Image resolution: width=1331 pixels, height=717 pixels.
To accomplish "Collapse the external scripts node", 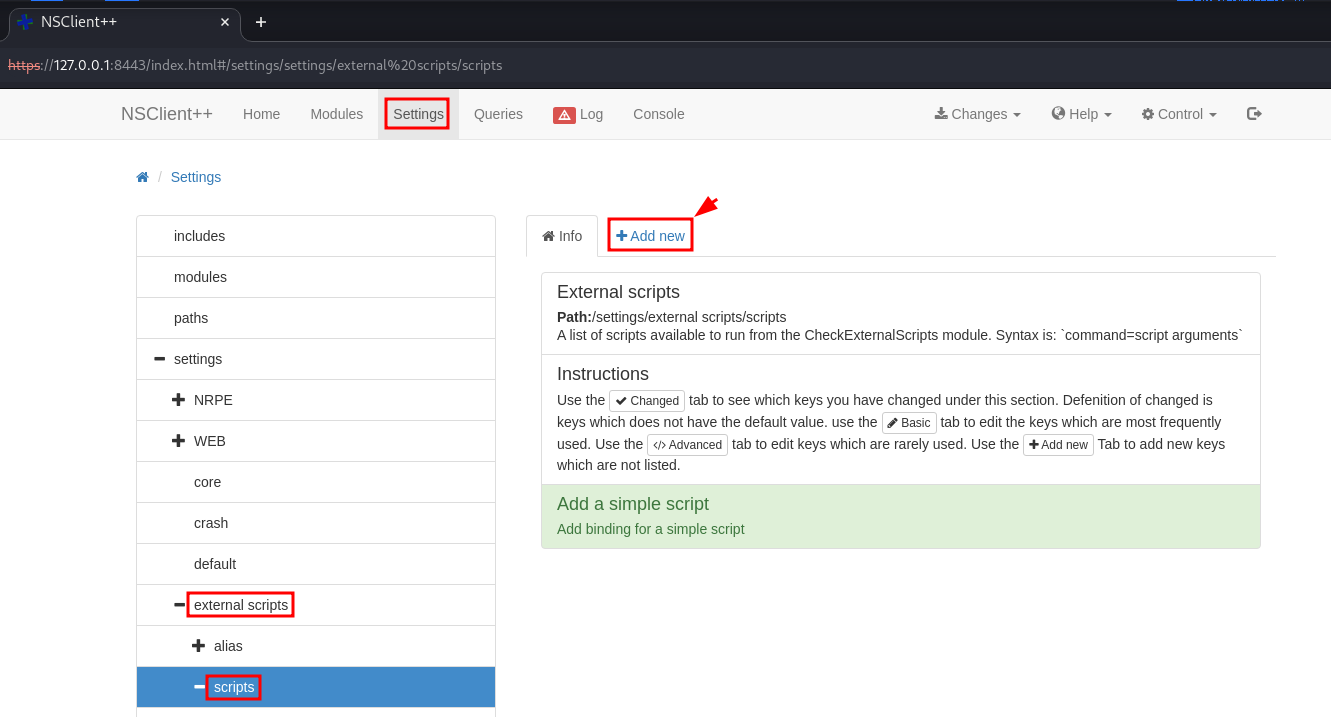I will 180,605.
